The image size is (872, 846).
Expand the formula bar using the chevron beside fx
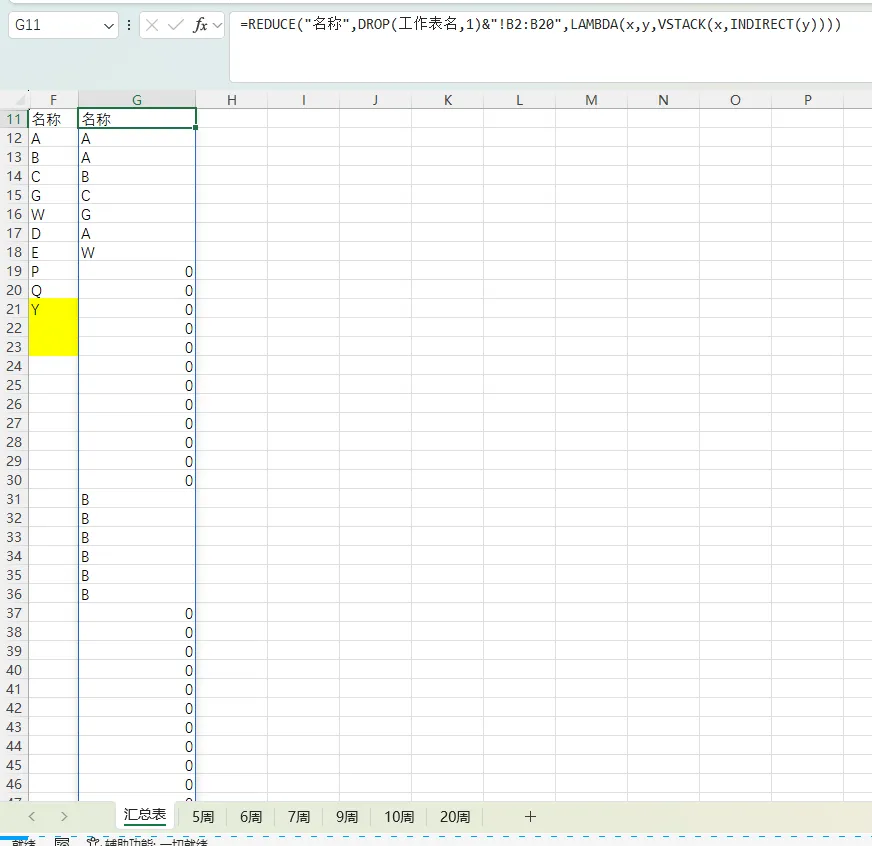[217, 25]
